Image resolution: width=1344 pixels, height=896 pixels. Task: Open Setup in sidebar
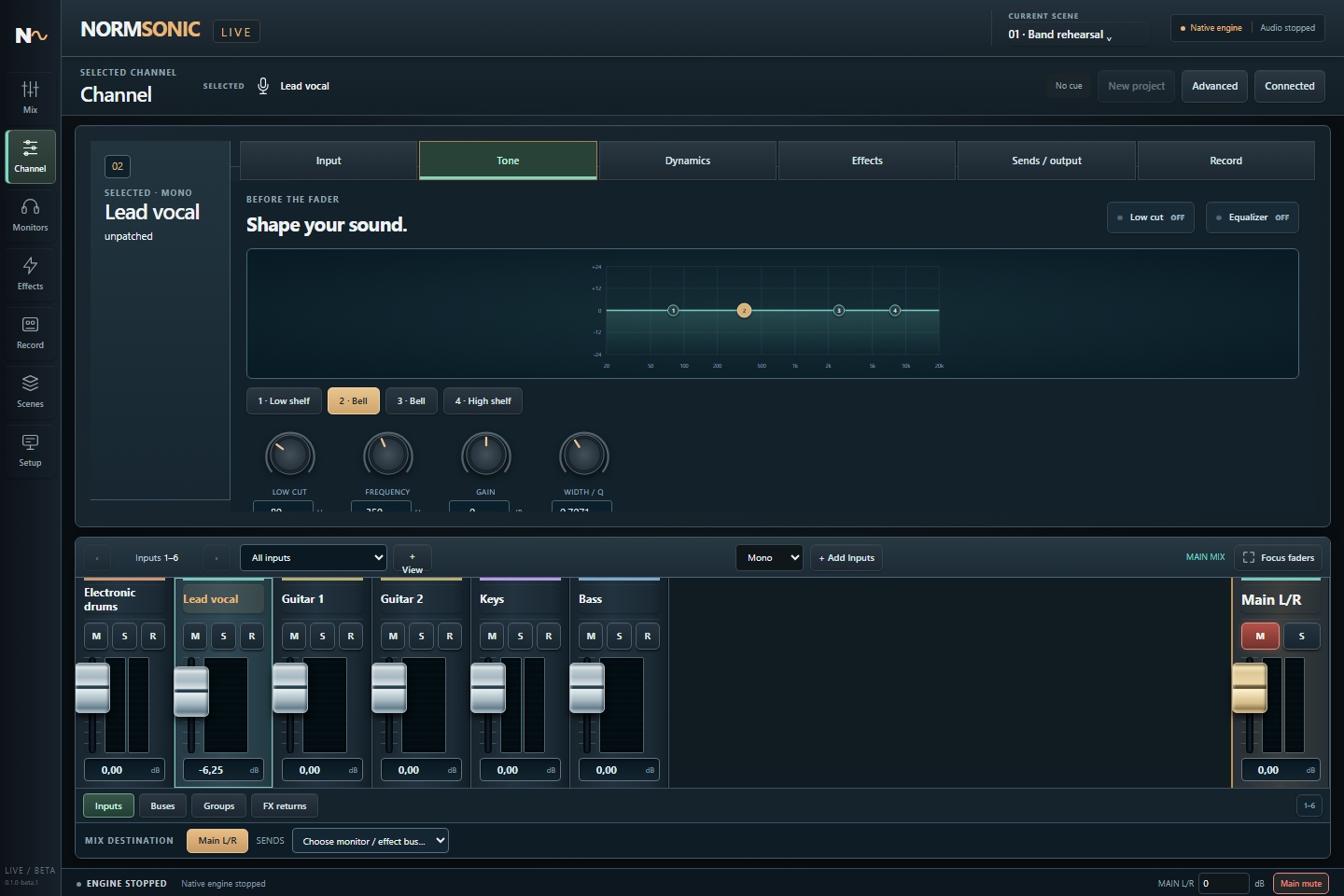(x=30, y=450)
